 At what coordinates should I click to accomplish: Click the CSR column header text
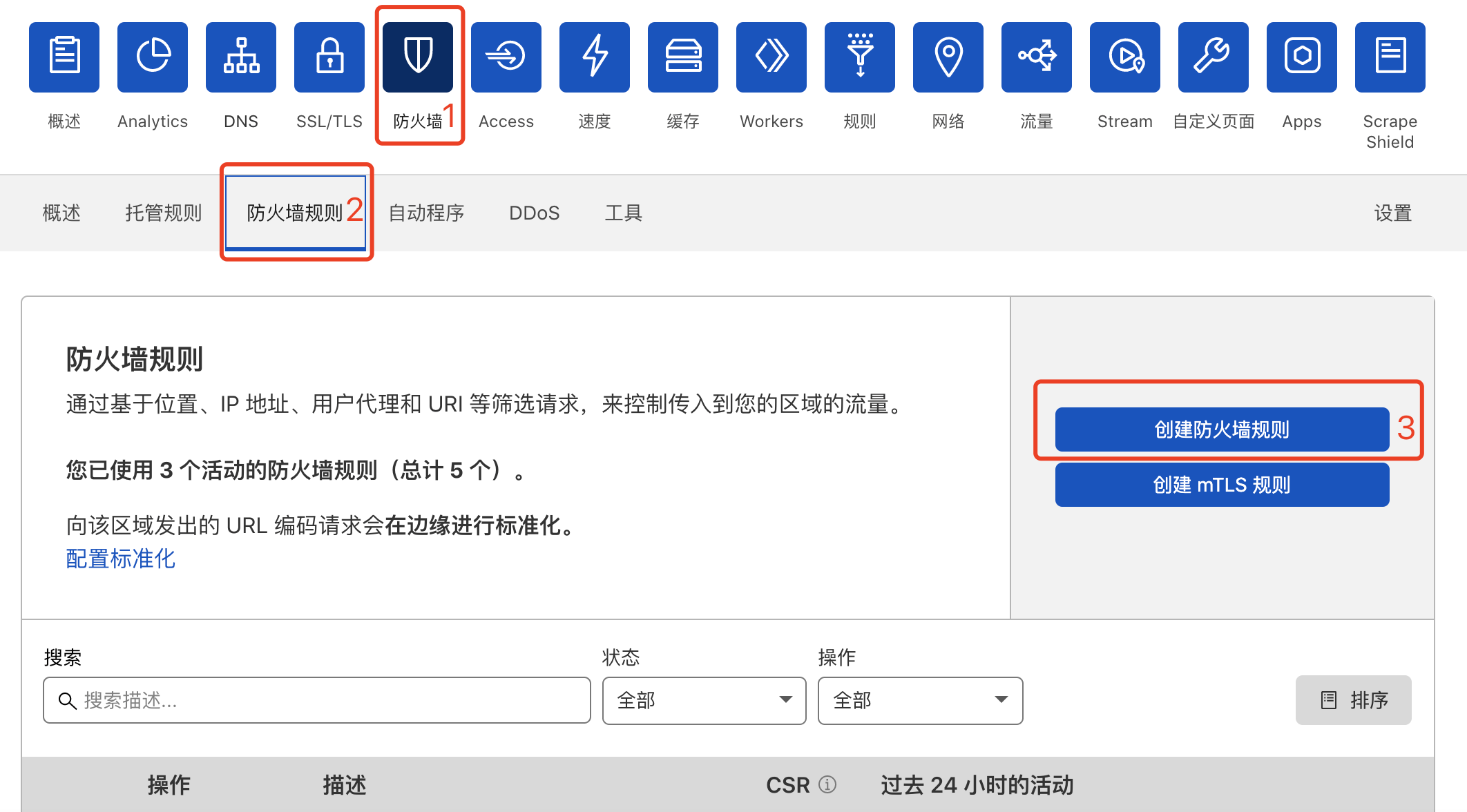(788, 784)
